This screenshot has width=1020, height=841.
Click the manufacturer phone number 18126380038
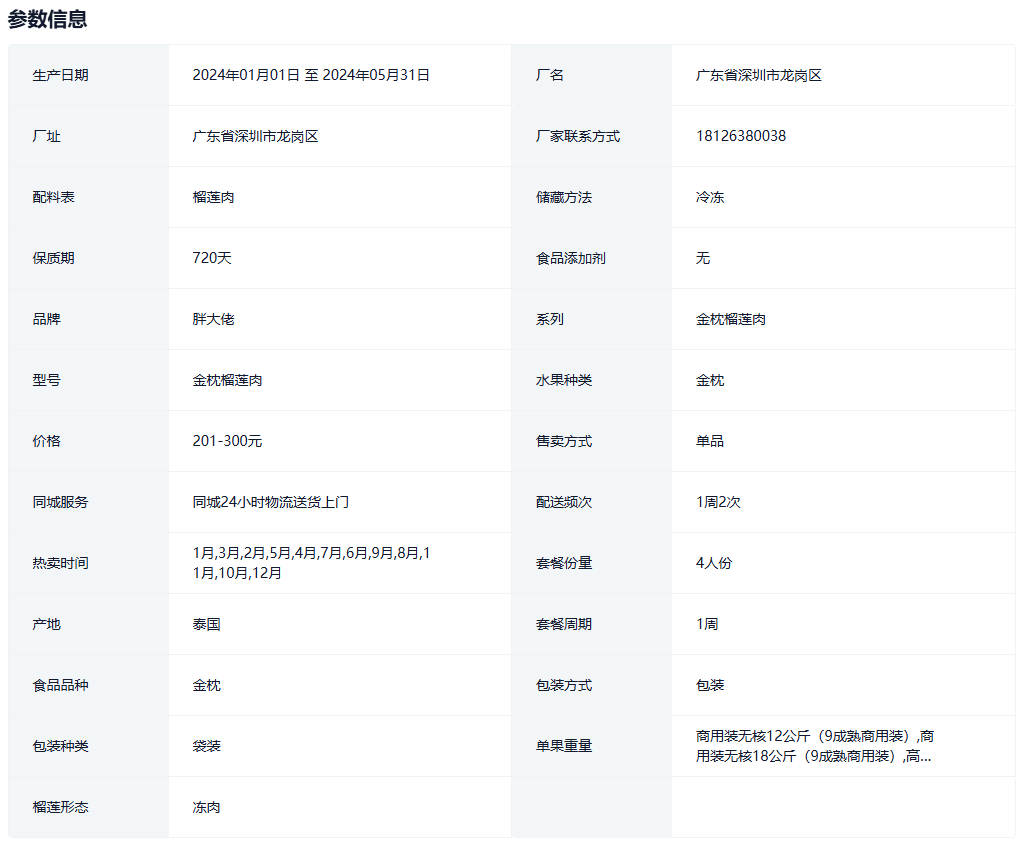coord(740,136)
